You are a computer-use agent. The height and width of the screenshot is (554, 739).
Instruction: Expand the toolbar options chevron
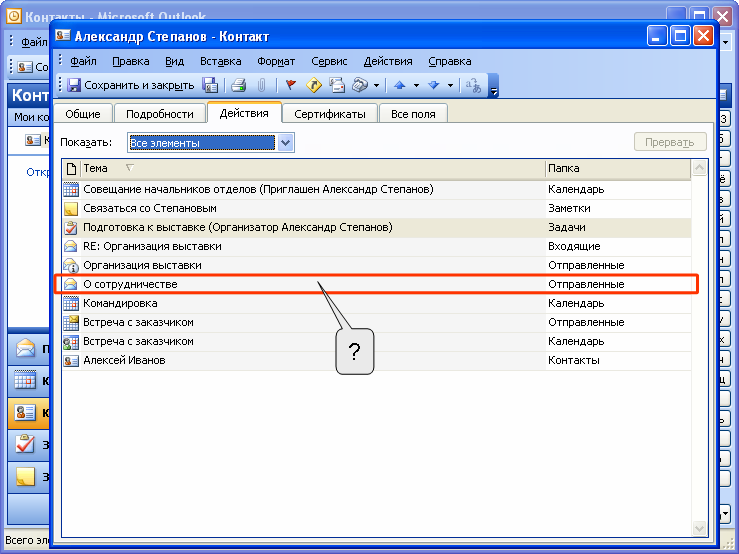[493, 85]
